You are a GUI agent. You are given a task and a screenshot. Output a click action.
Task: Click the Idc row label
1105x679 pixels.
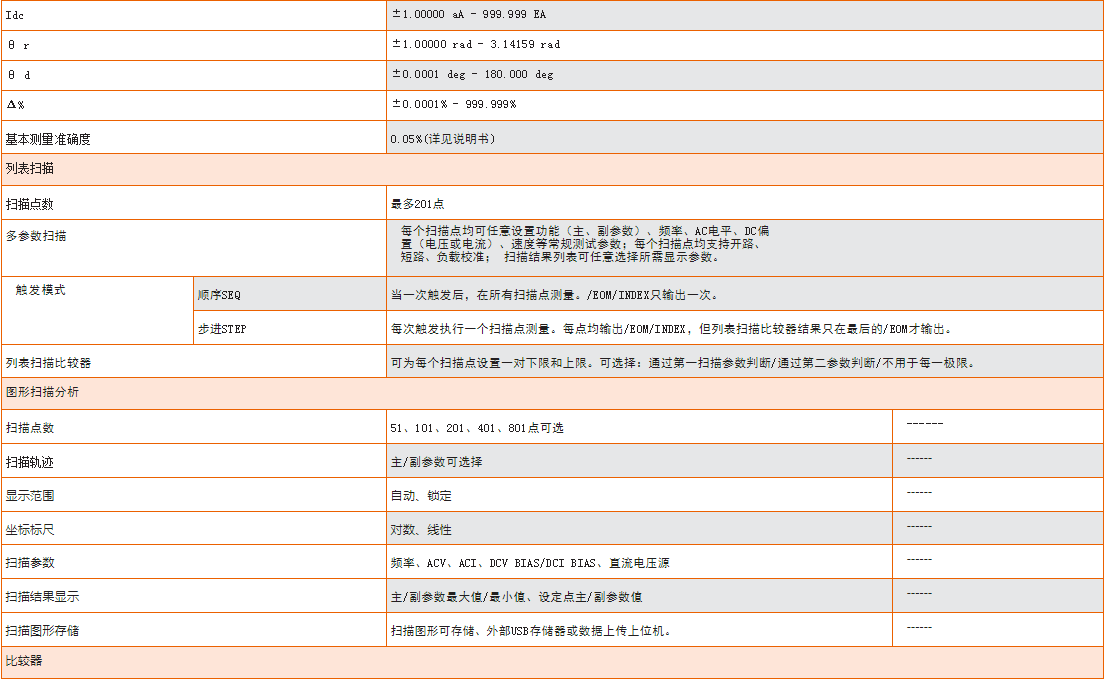pyautogui.click(x=16, y=15)
